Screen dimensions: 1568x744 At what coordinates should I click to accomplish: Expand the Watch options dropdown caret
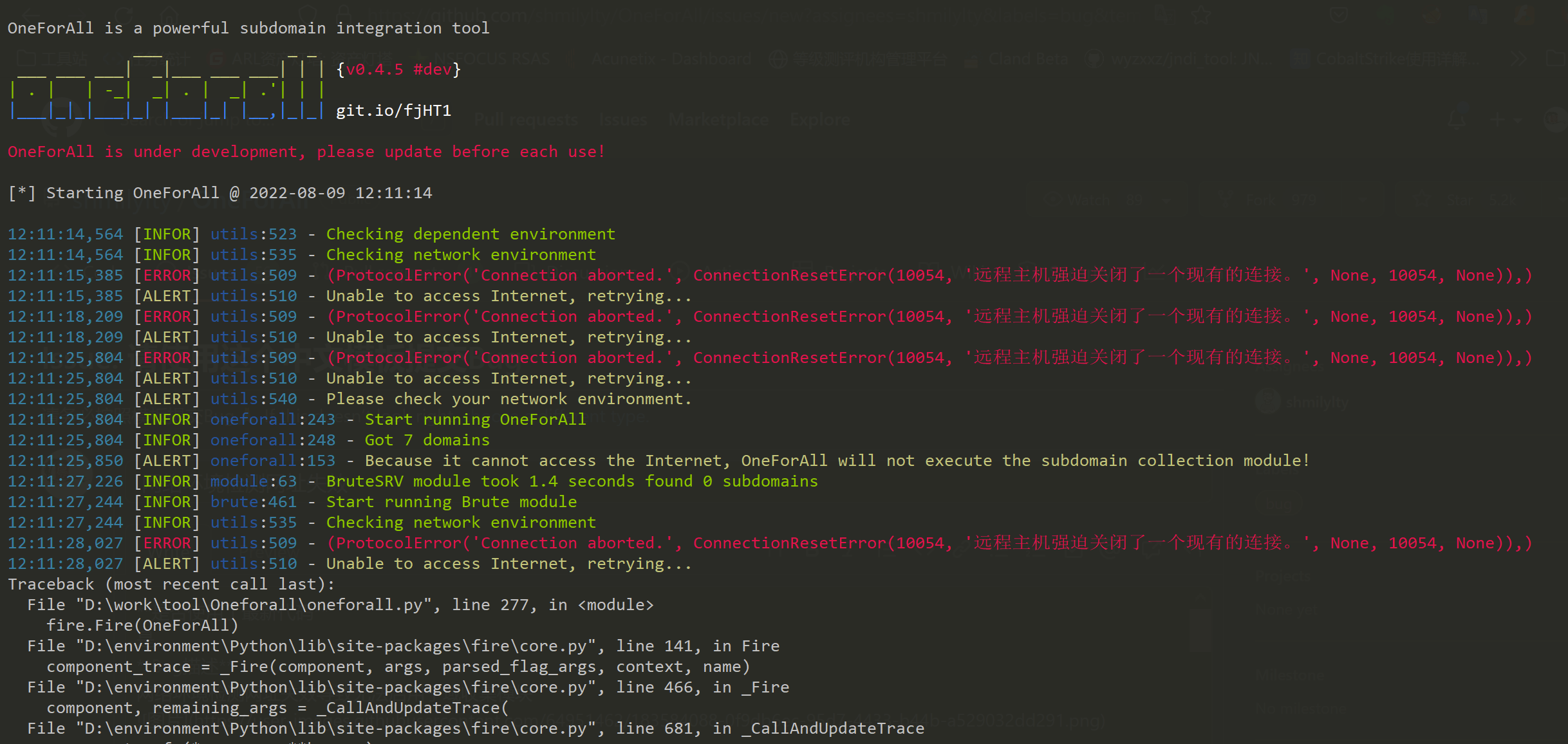pyautogui.click(x=1165, y=200)
